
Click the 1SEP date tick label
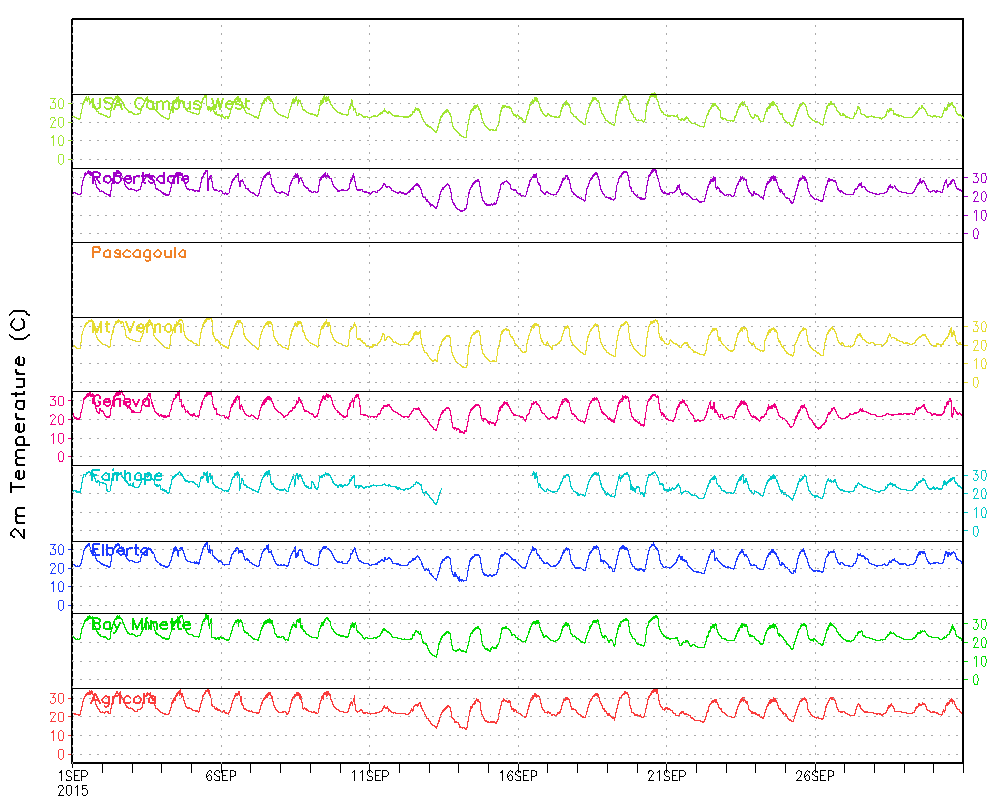72,775
